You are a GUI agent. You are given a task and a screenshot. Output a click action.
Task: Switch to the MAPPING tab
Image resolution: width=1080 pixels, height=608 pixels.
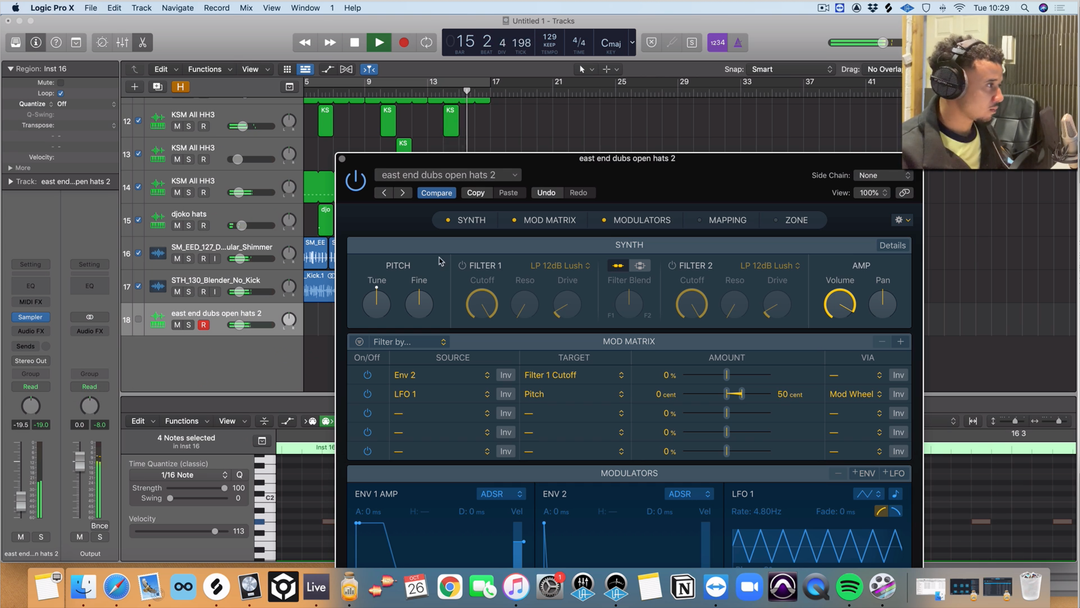pyautogui.click(x=726, y=220)
